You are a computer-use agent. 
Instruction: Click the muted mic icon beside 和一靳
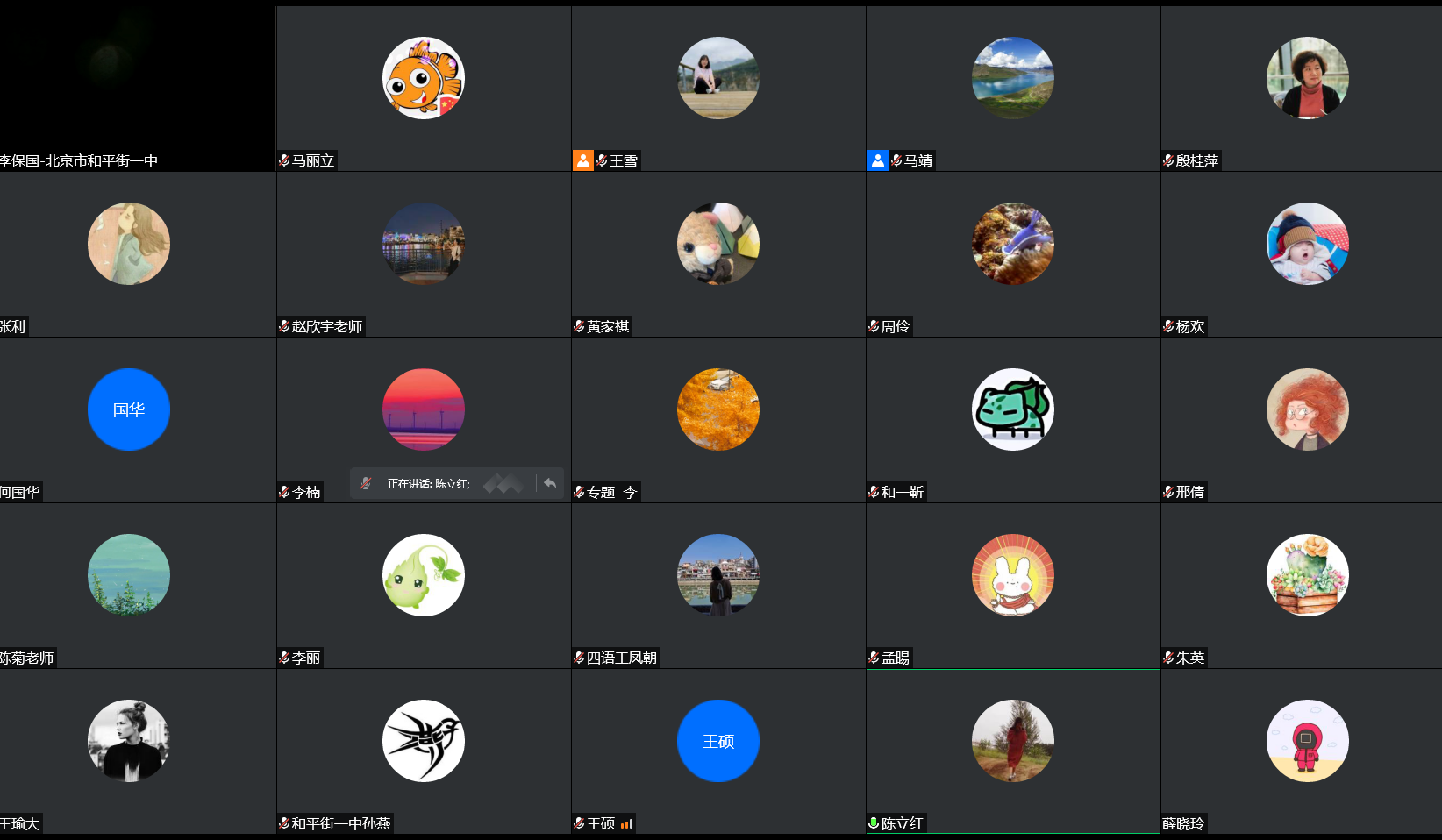(x=874, y=492)
